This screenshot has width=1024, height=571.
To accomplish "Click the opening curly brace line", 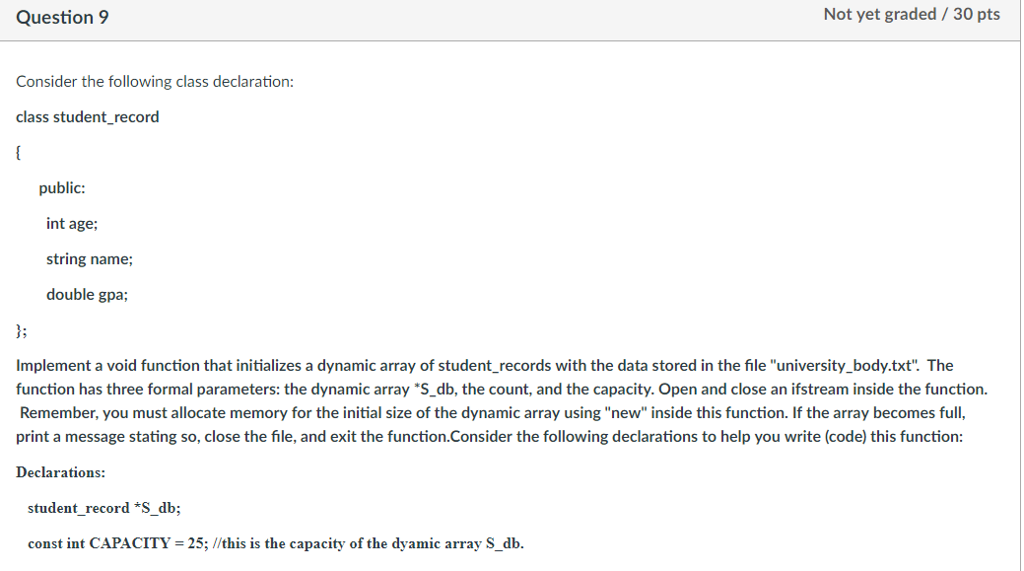I will [x=19, y=152].
